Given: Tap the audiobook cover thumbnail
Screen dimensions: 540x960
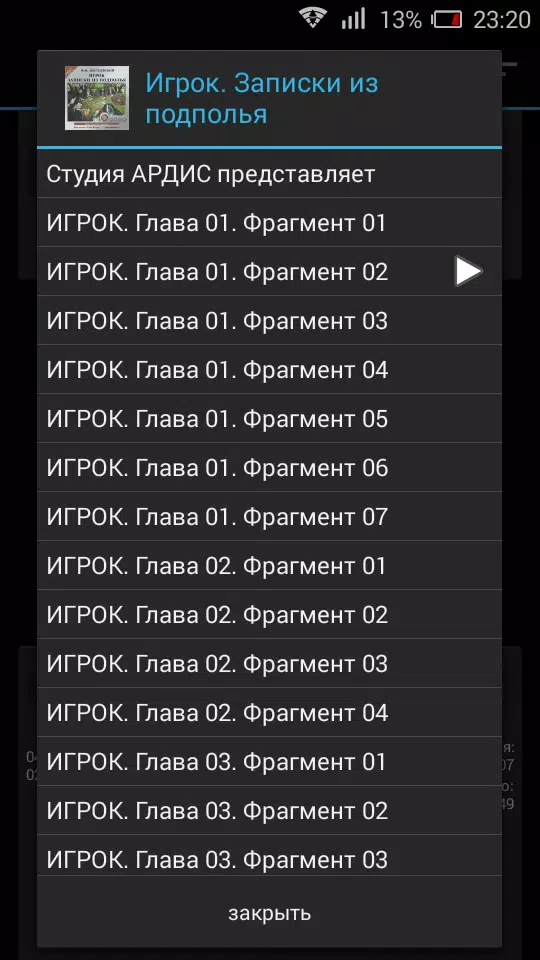Looking at the screenshot, I should [x=97, y=98].
